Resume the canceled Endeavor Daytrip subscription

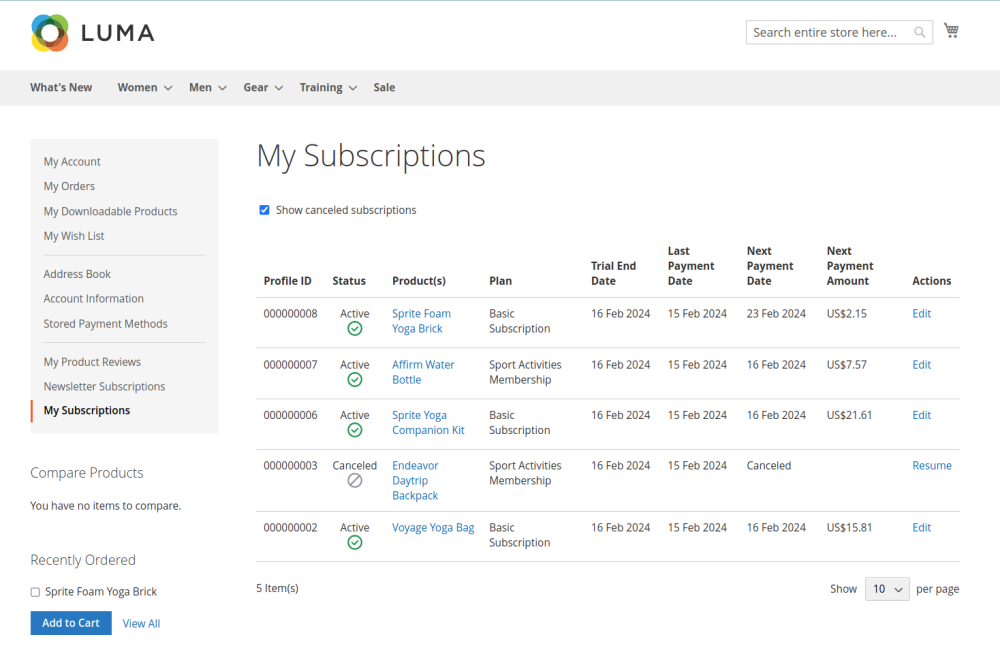932,465
